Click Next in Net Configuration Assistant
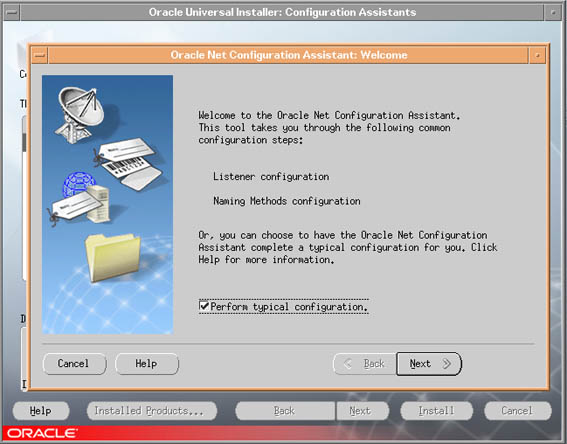The height and width of the screenshot is (444, 567). tap(429, 363)
